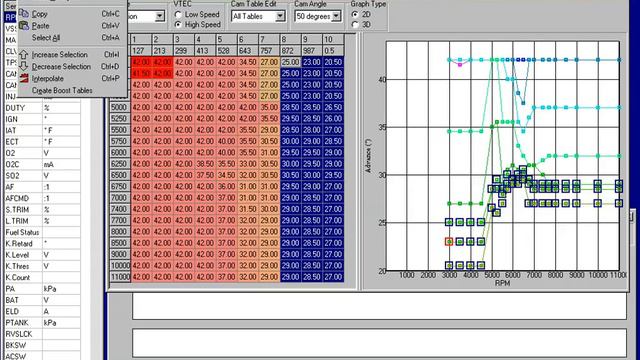The image size is (640, 360).
Task: Open the partially hidden dropdown ending in 'on'
Action: click(x=160, y=16)
